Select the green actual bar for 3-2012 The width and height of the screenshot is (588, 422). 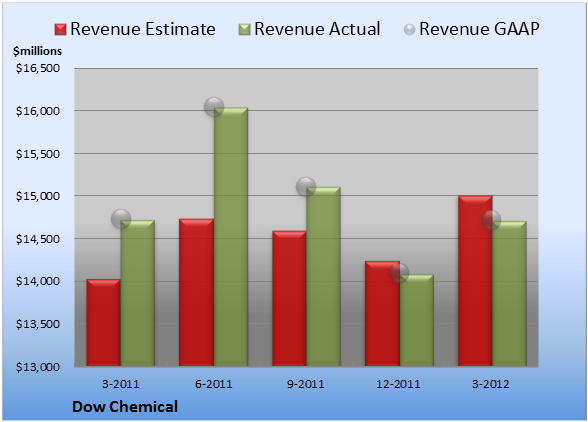[x=509, y=294]
